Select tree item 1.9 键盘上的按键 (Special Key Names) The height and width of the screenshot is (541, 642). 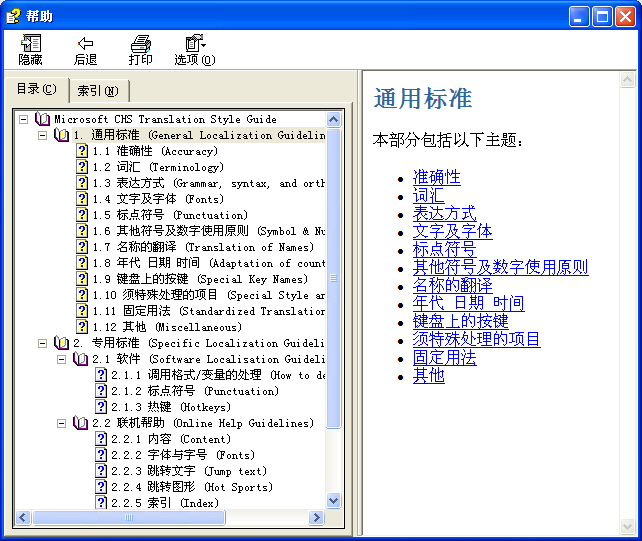200,279
